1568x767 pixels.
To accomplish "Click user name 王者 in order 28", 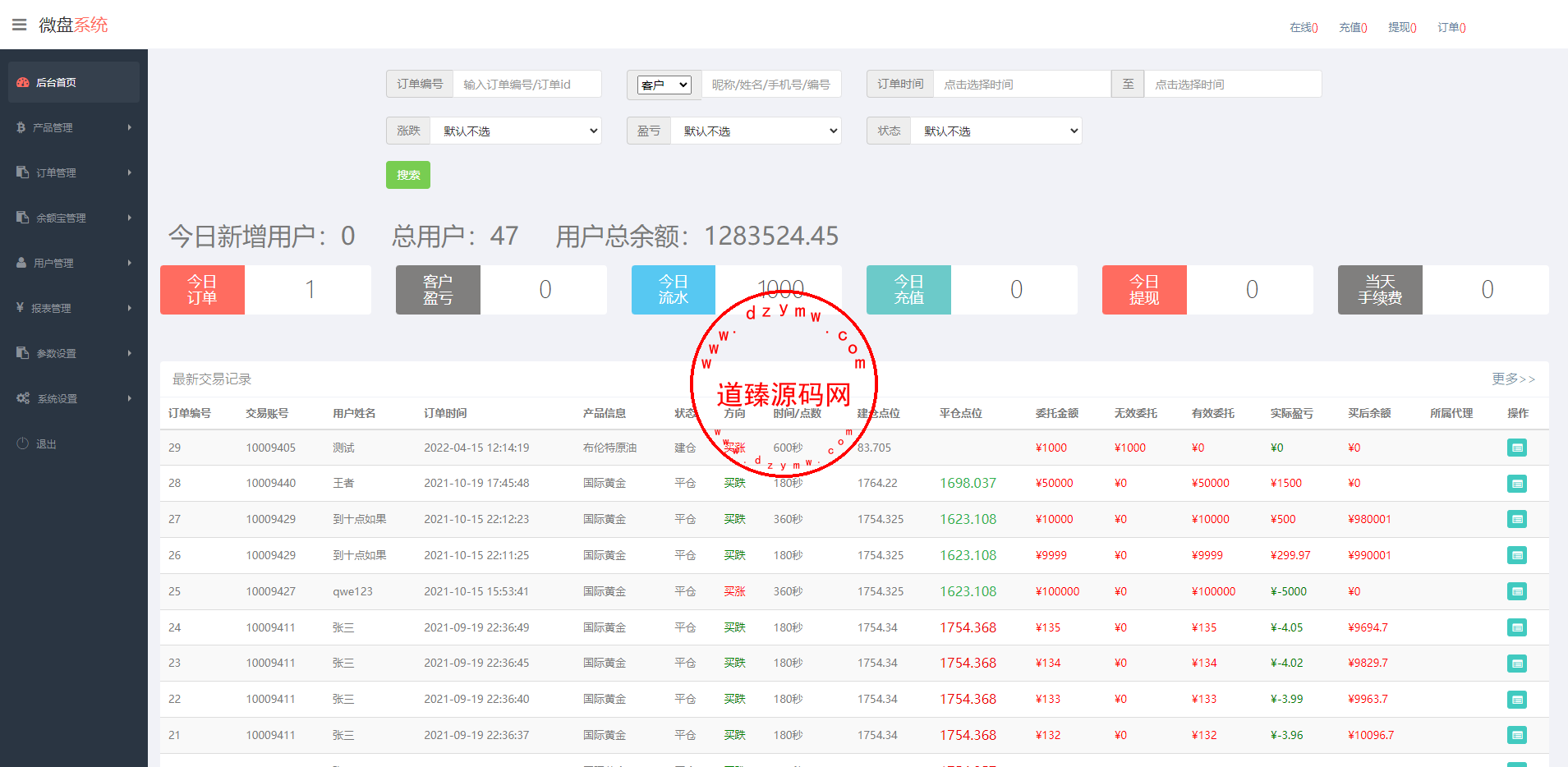I will pyautogui.click(x=343, y=483).
